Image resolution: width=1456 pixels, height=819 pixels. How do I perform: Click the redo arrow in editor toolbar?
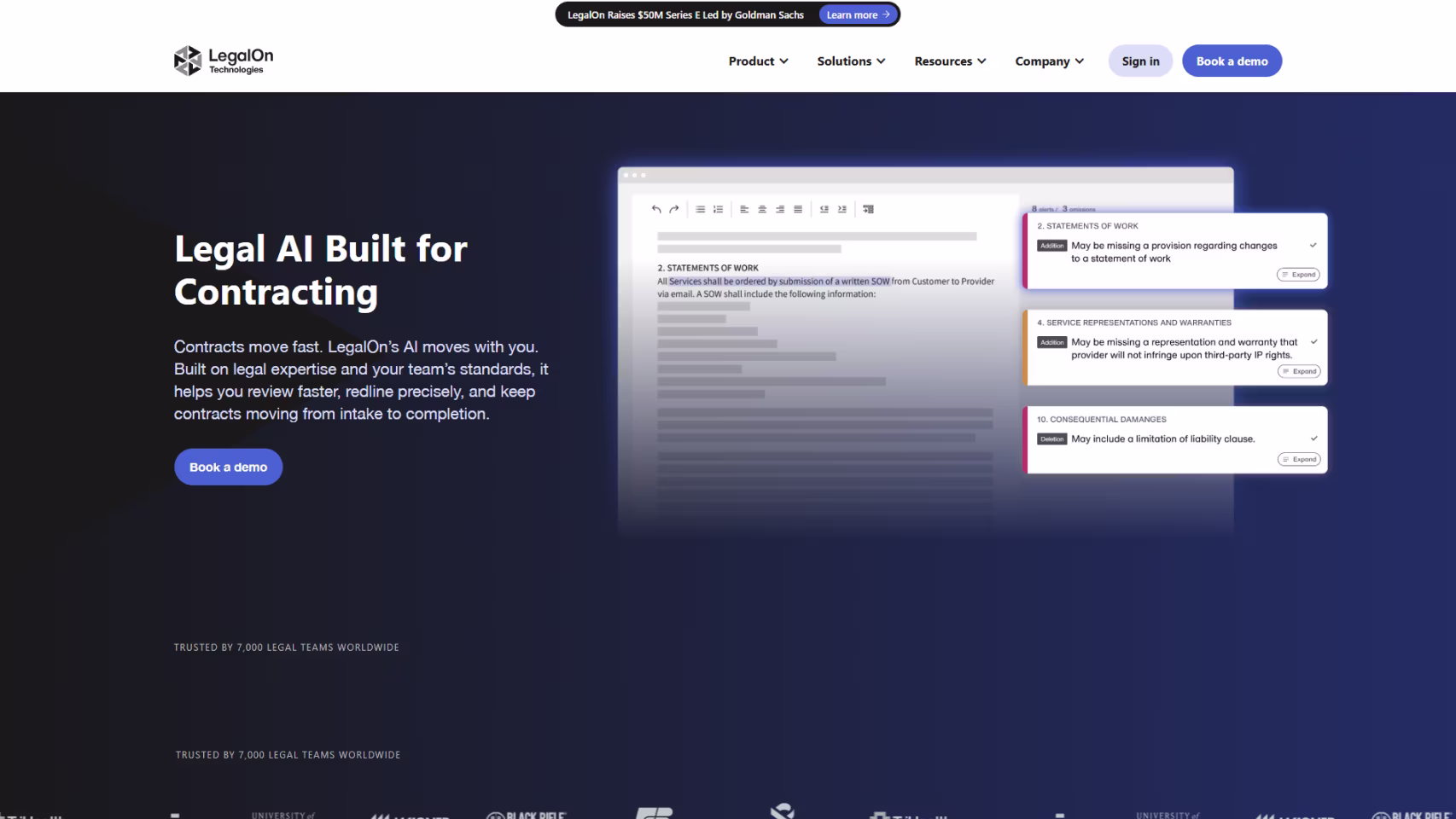tap(674, 209)
